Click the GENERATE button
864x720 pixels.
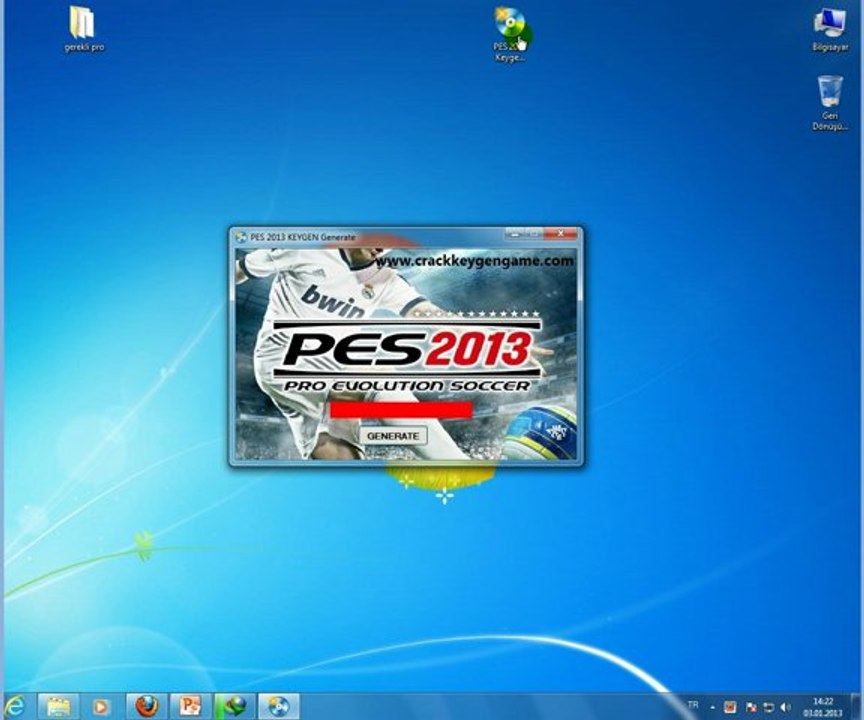click(393, 436)
